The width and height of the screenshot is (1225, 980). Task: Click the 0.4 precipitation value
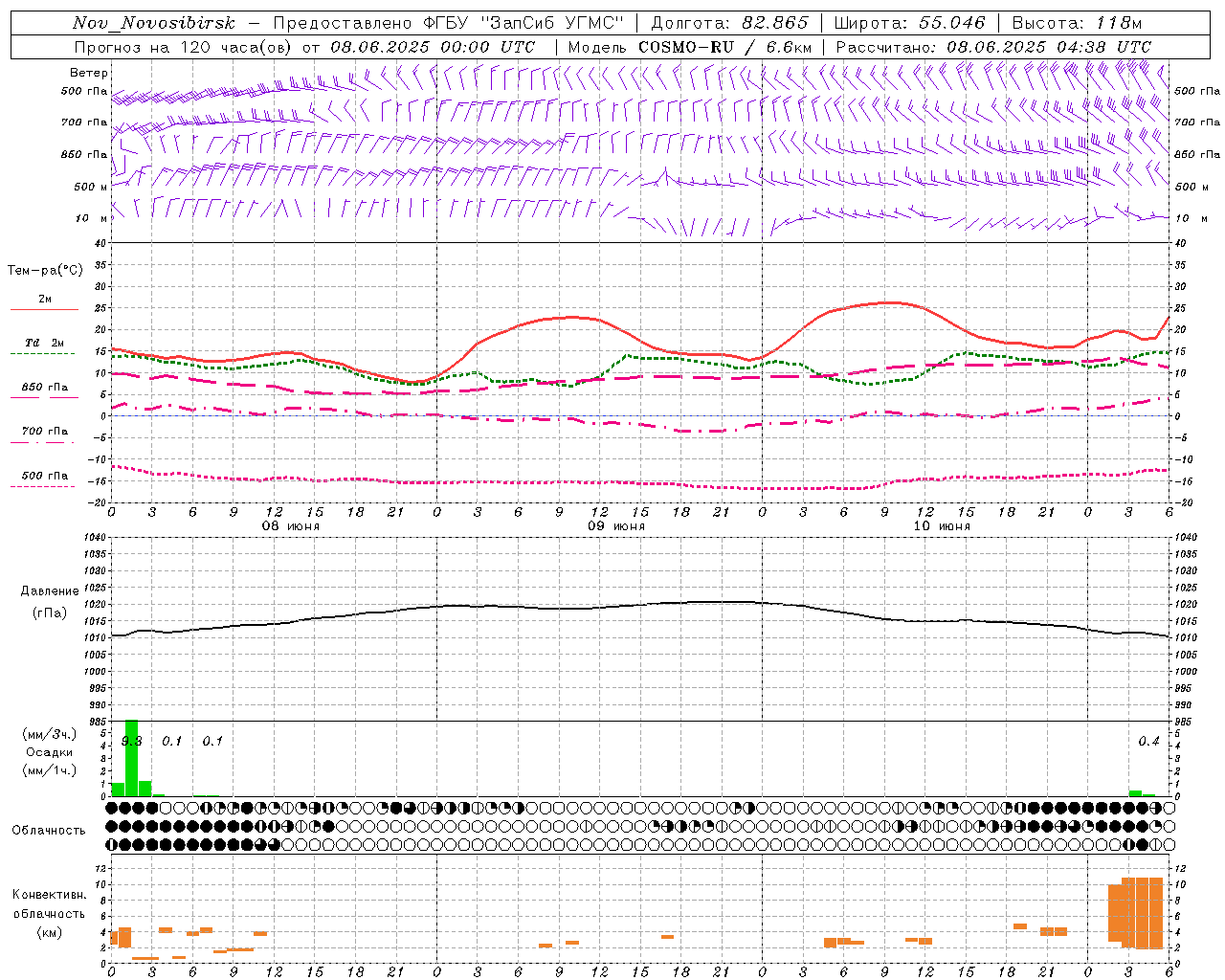click(1148, 742)
